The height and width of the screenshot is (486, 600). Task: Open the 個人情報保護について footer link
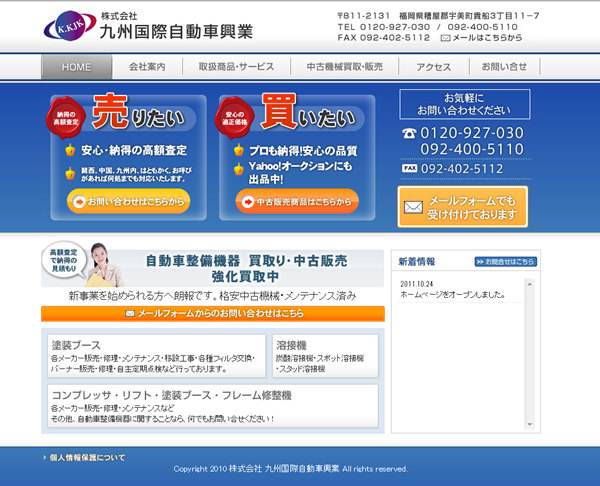[87, 457]
